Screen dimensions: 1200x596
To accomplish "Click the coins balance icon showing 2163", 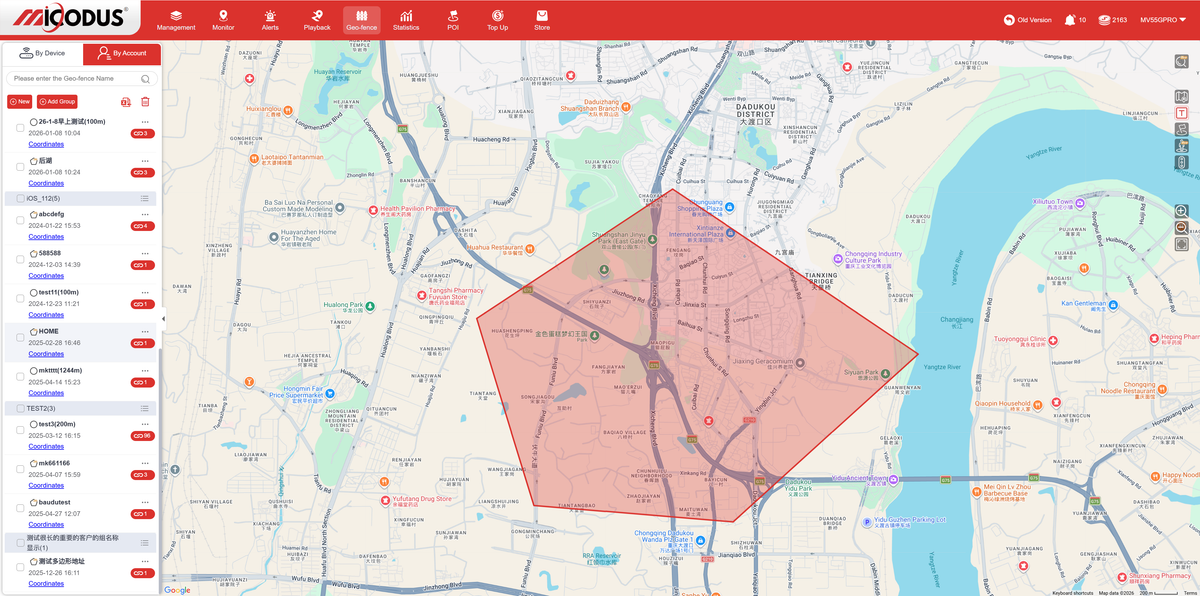I will click(x=1112, y=20).
